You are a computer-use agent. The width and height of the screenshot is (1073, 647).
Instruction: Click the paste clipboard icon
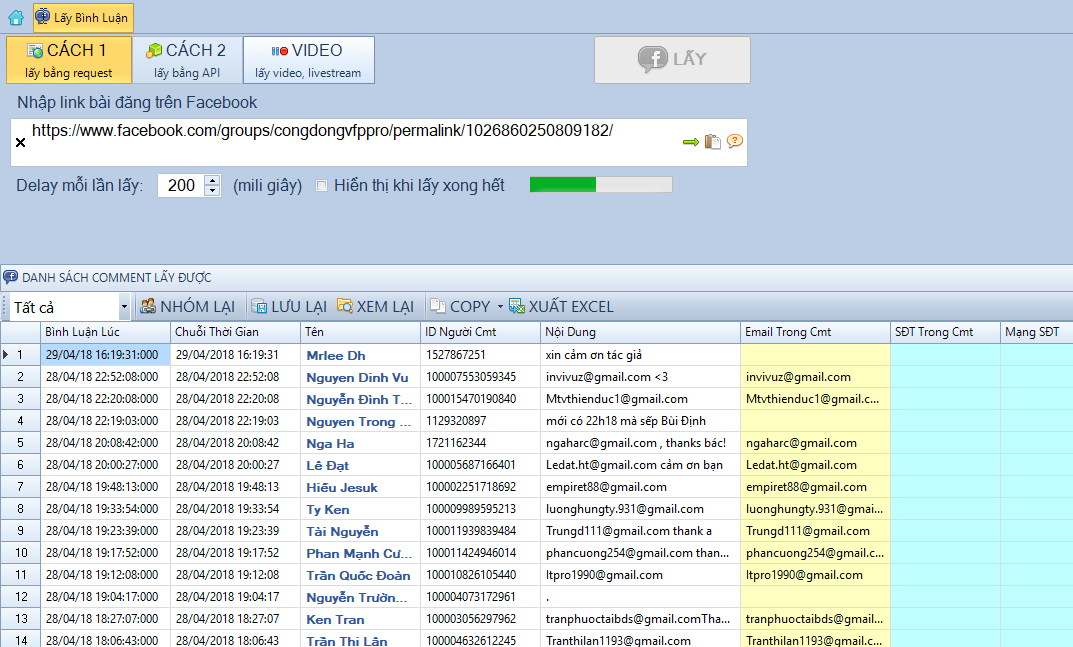(x=712, y=141)
